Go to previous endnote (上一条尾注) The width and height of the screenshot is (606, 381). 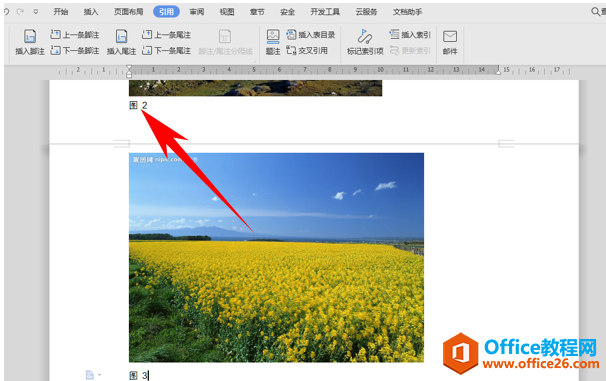(166, 35)
